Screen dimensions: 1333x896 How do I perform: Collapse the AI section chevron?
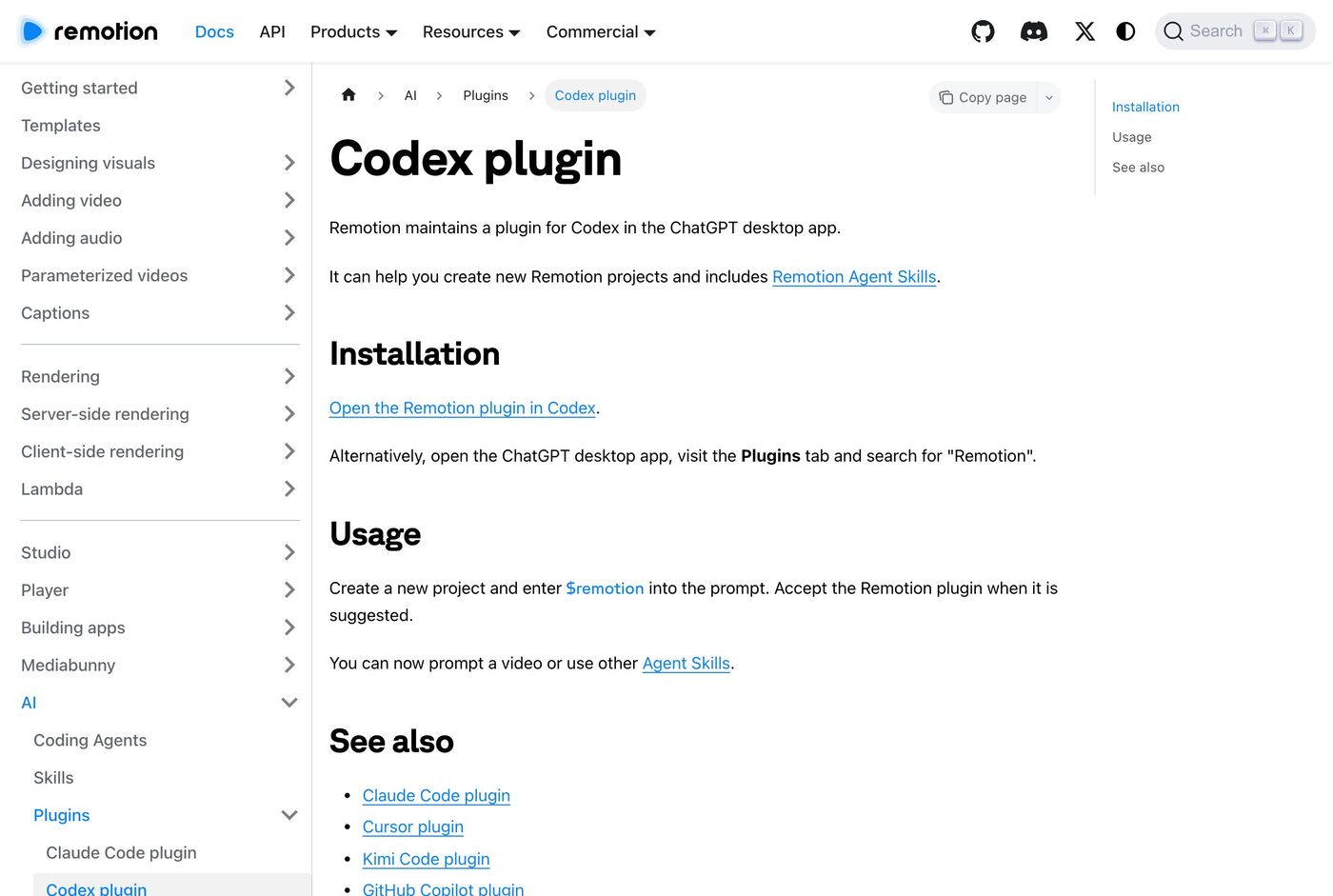pyautogui.click(x=289, y=703)
